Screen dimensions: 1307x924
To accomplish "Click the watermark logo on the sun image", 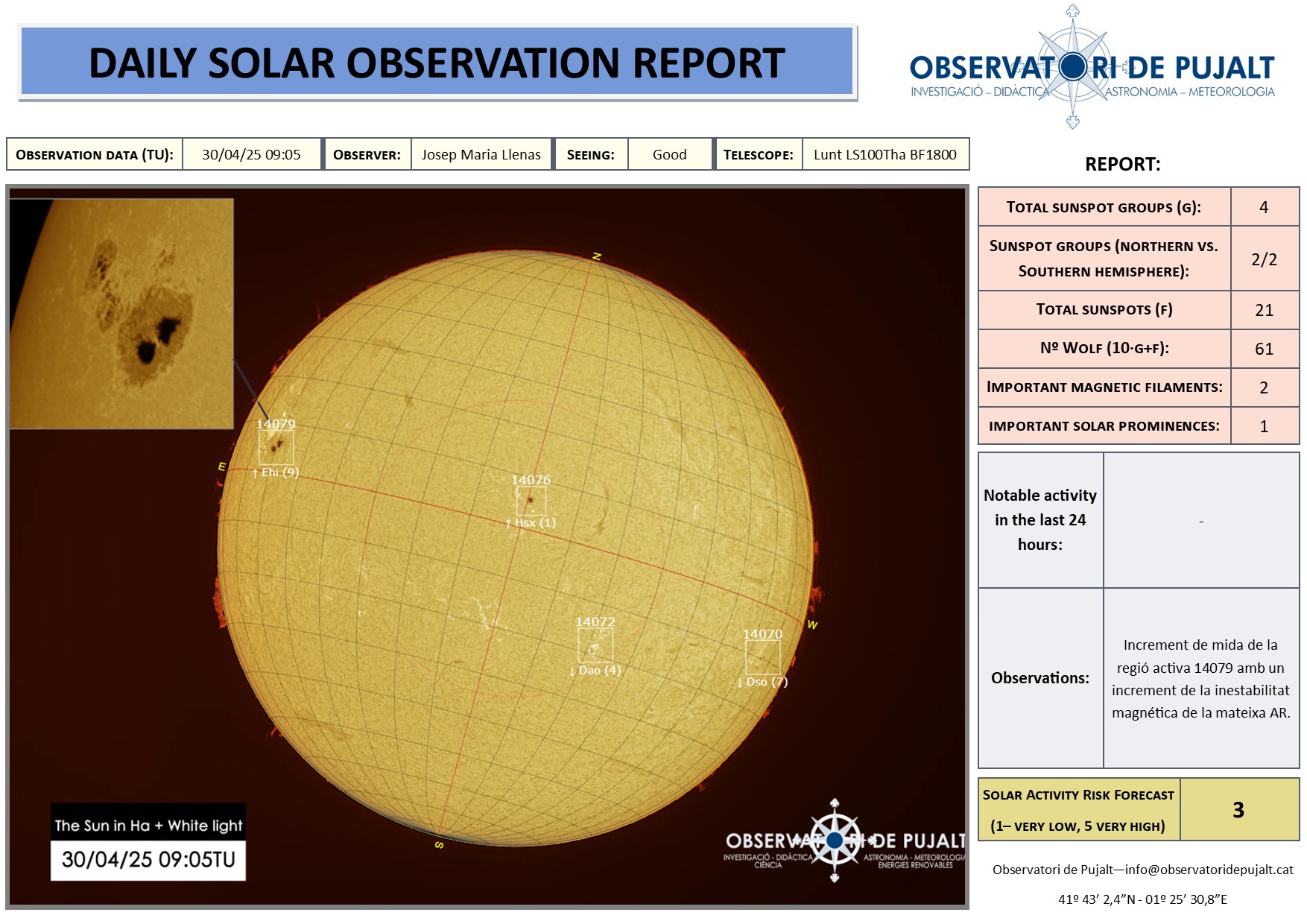I will tap(835, 841).
